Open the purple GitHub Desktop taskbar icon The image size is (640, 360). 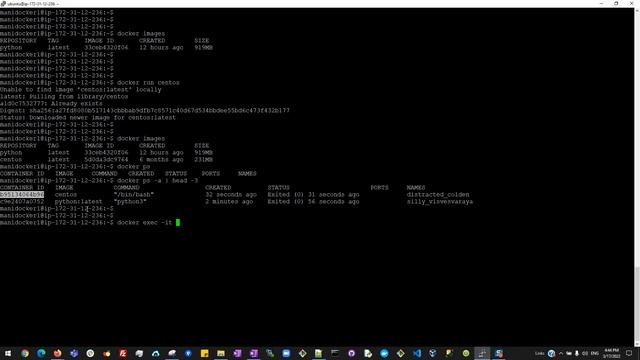click(351, 353)
